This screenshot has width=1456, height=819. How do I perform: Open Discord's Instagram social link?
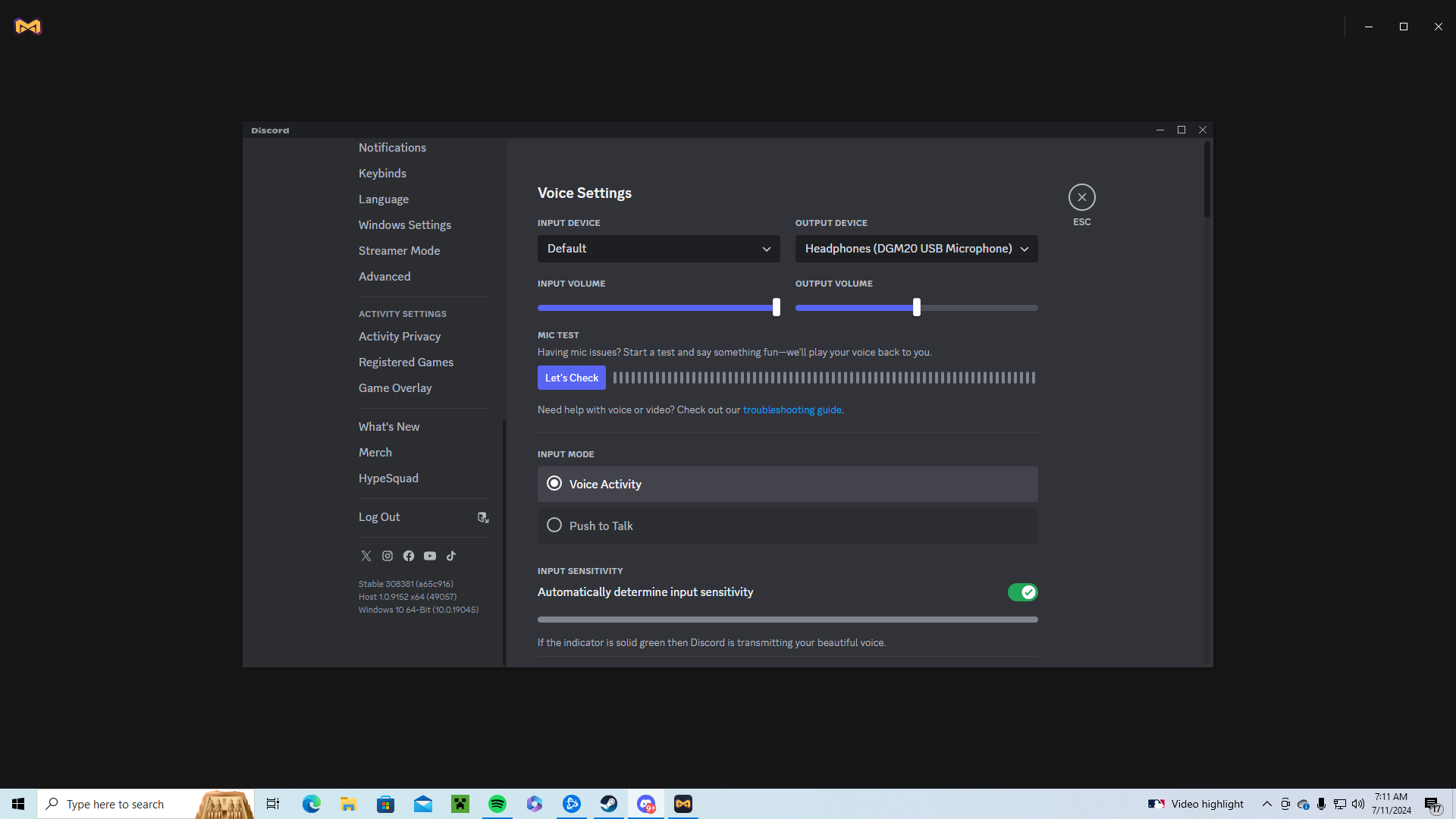tap(388, 556)
